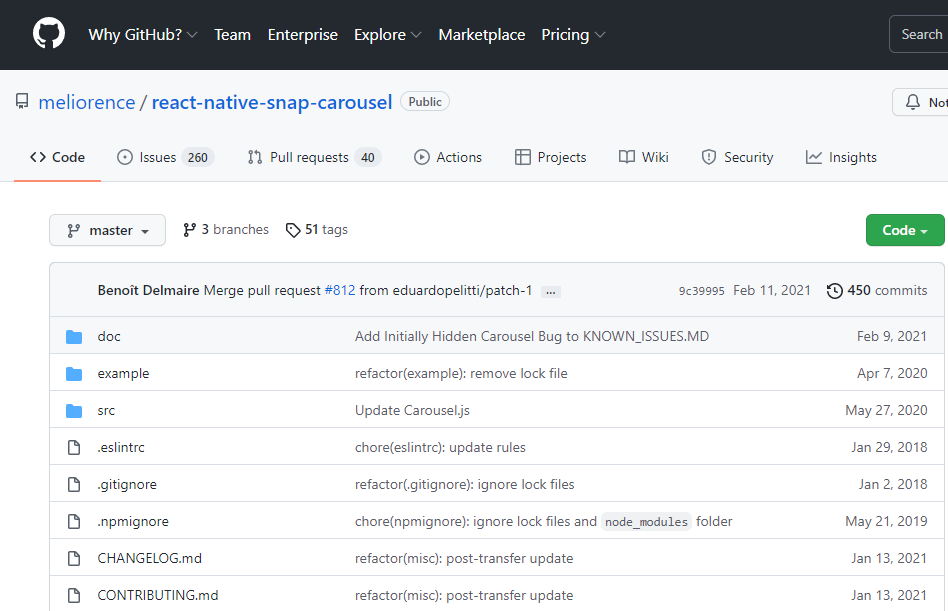The image size is (948, 611).
Task: Click the .gitignore file icon
Action: click(74, 484)
